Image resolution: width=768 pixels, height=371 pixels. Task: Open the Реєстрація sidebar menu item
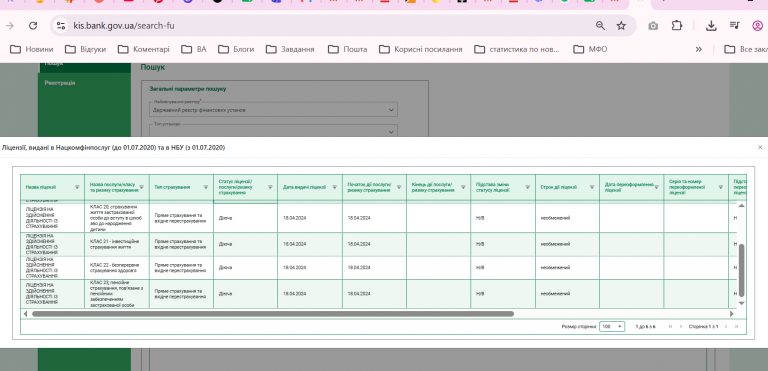(60, 83)
